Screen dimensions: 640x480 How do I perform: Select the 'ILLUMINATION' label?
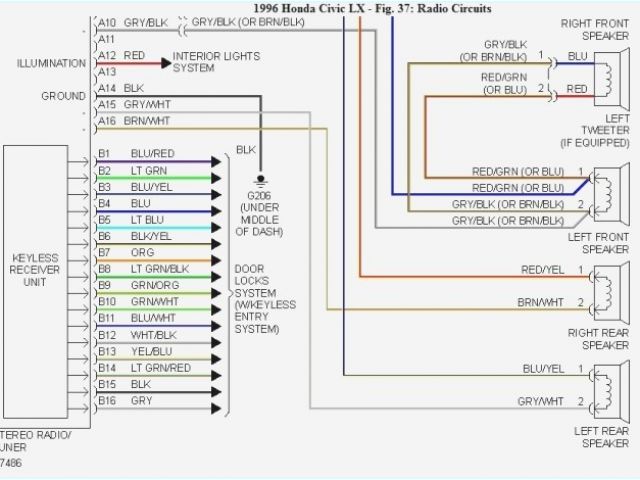[x=50, y=63]
